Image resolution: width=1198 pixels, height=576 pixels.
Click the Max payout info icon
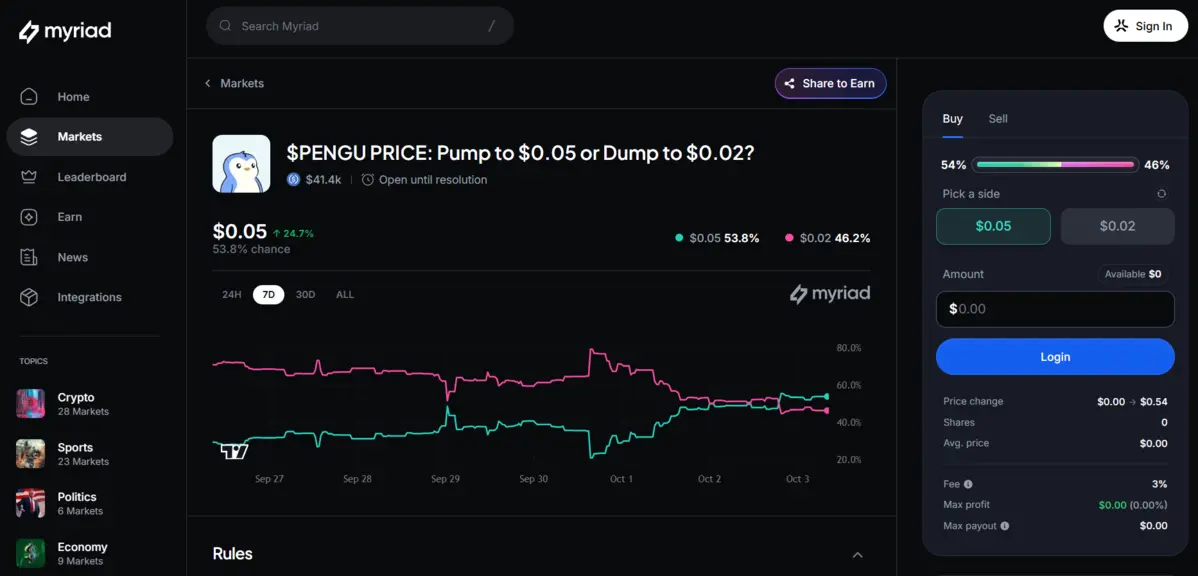[x=1004, y=526]
